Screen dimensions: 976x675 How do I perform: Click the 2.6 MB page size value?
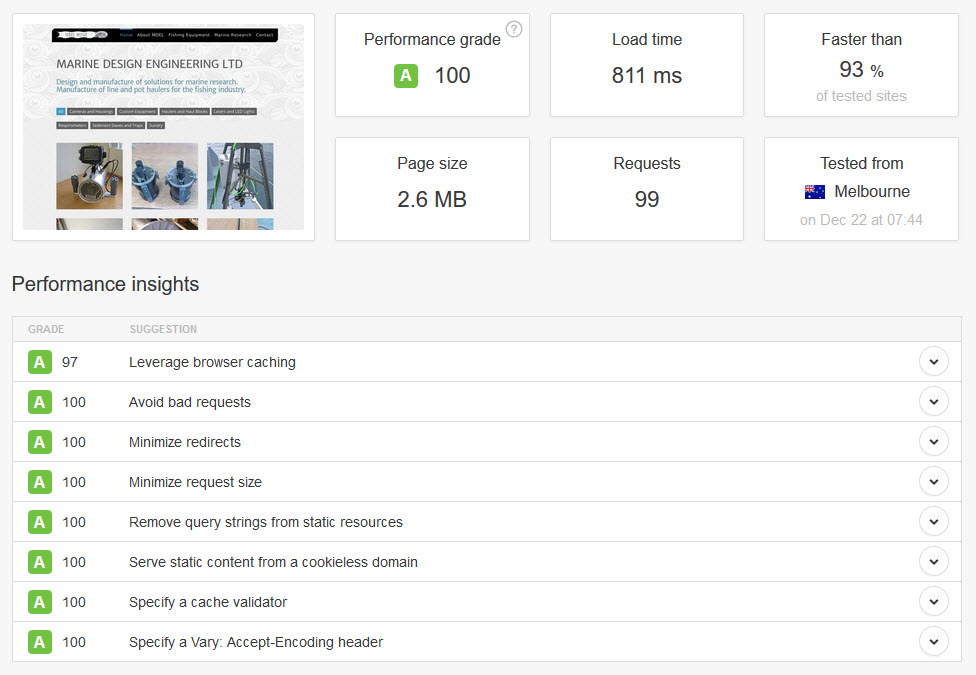[432, 200]
